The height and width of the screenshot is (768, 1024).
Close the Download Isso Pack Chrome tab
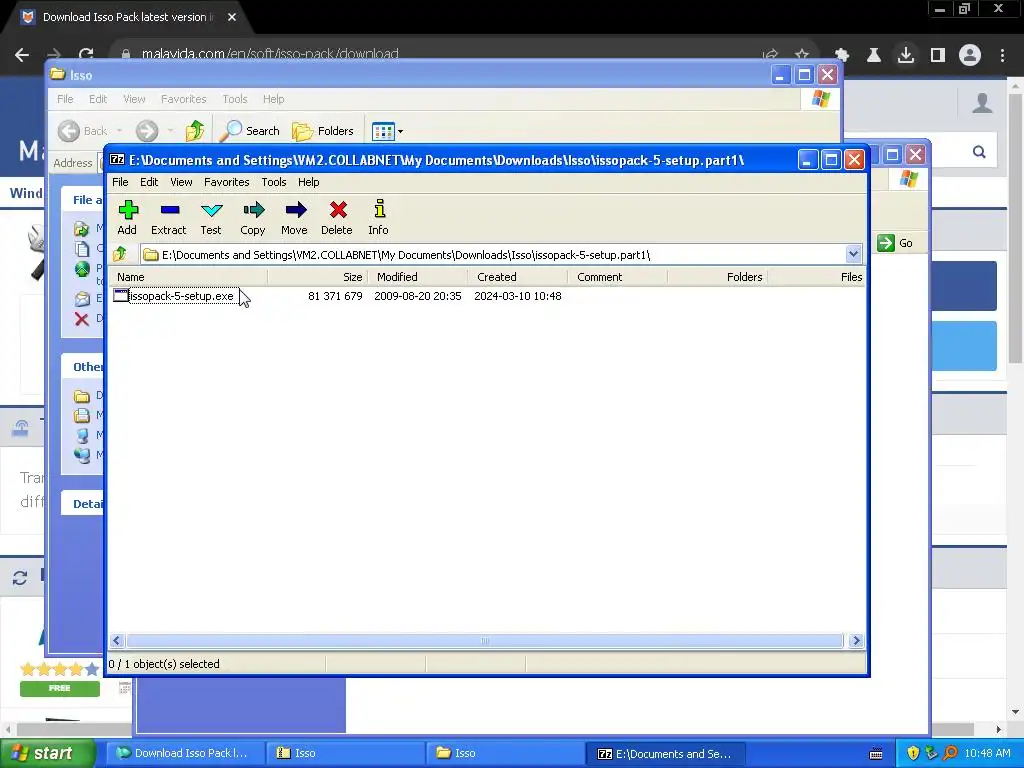232,17
